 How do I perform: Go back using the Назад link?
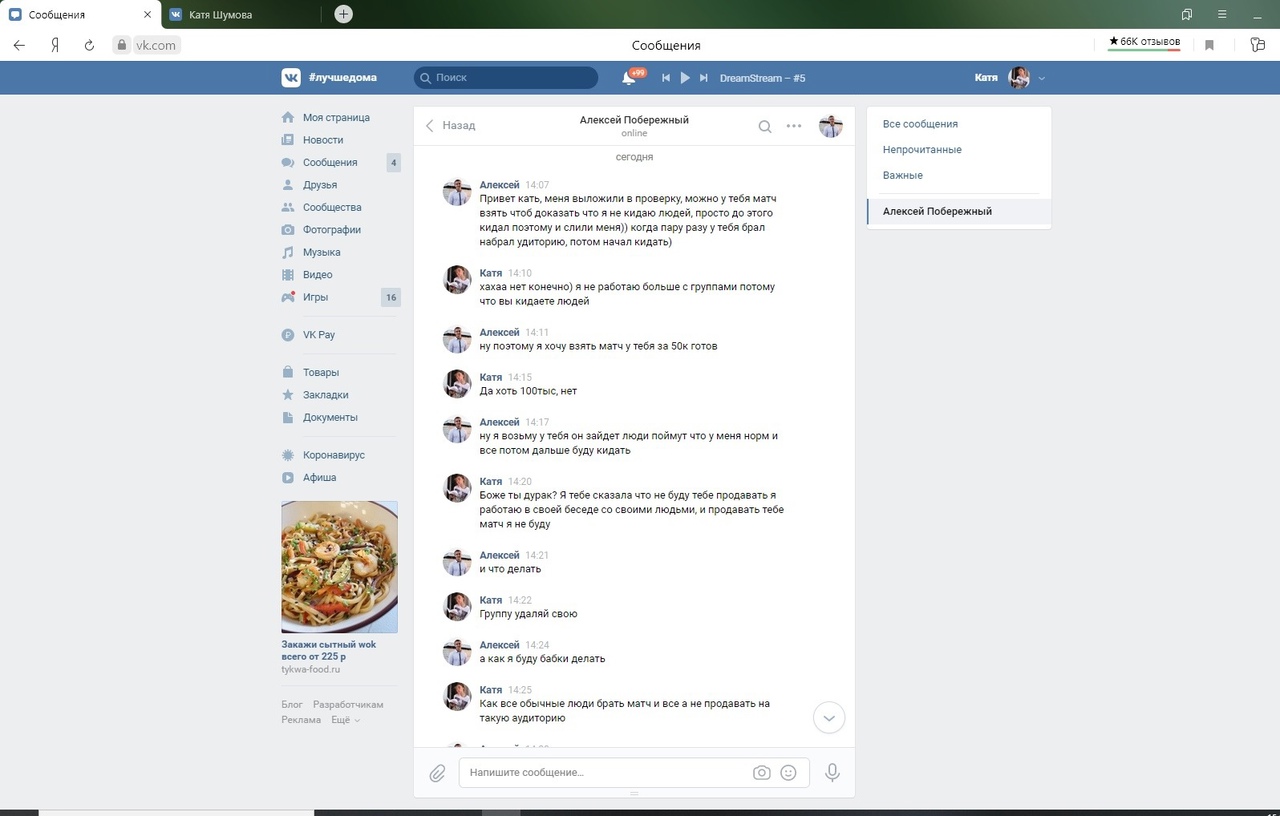click(450, 126)
